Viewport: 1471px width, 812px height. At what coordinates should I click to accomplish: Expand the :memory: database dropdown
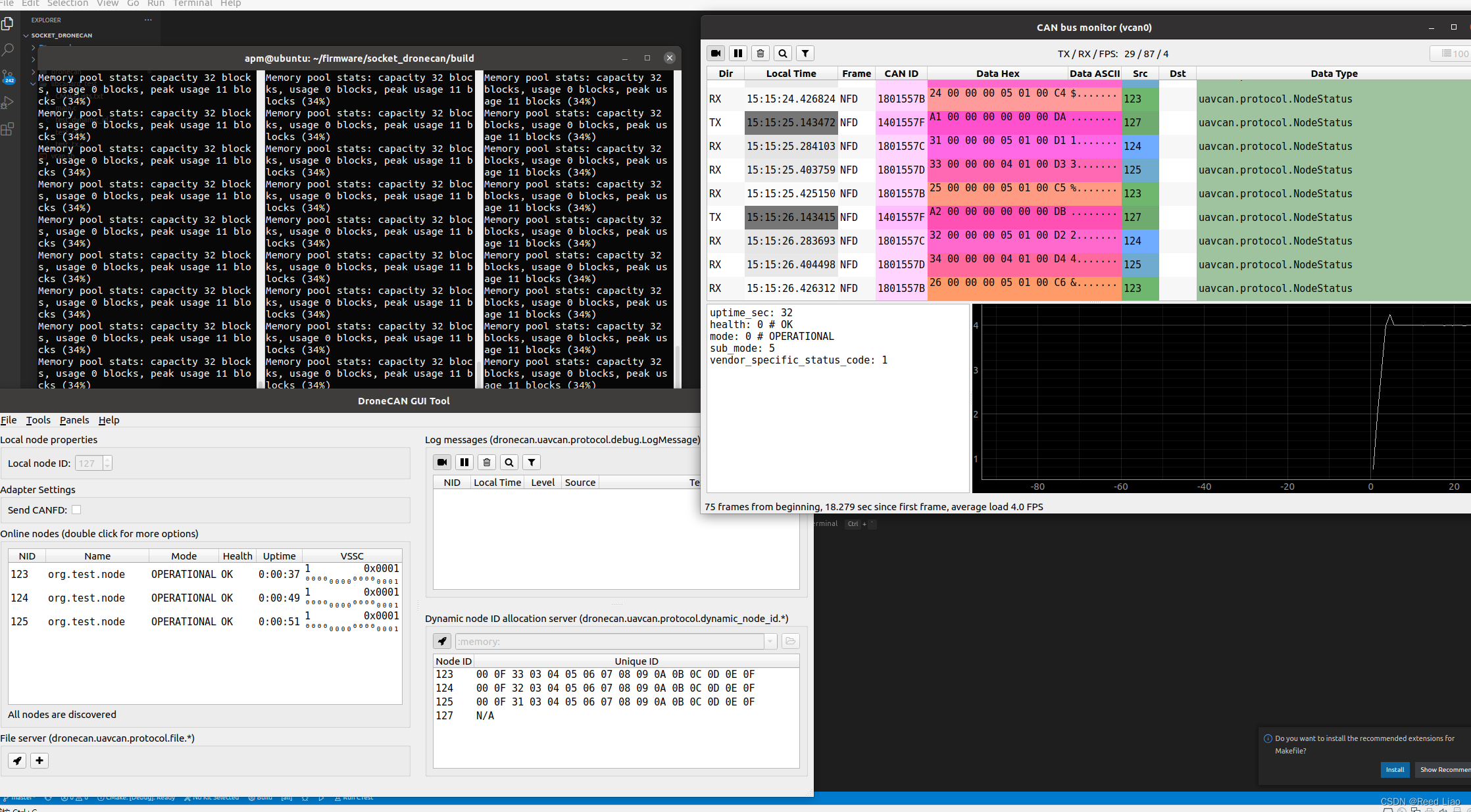pyautogui.click(x=770, y=641)
